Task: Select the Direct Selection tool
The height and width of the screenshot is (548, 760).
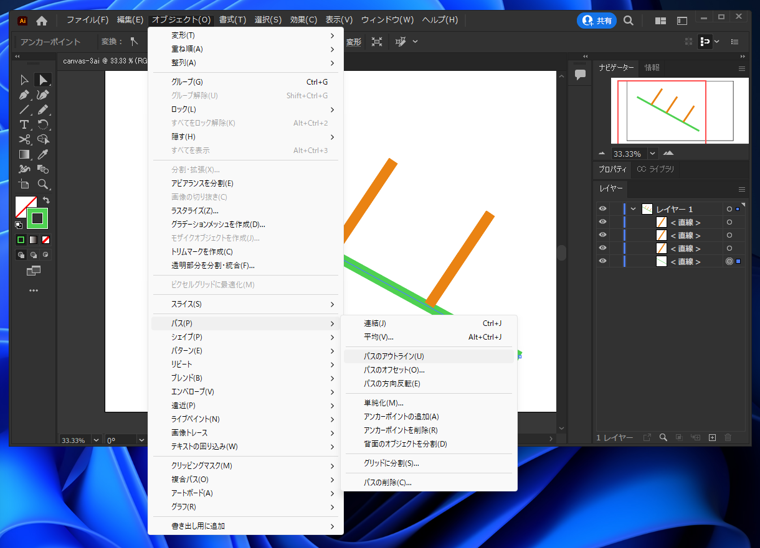Action: [43, 79]
